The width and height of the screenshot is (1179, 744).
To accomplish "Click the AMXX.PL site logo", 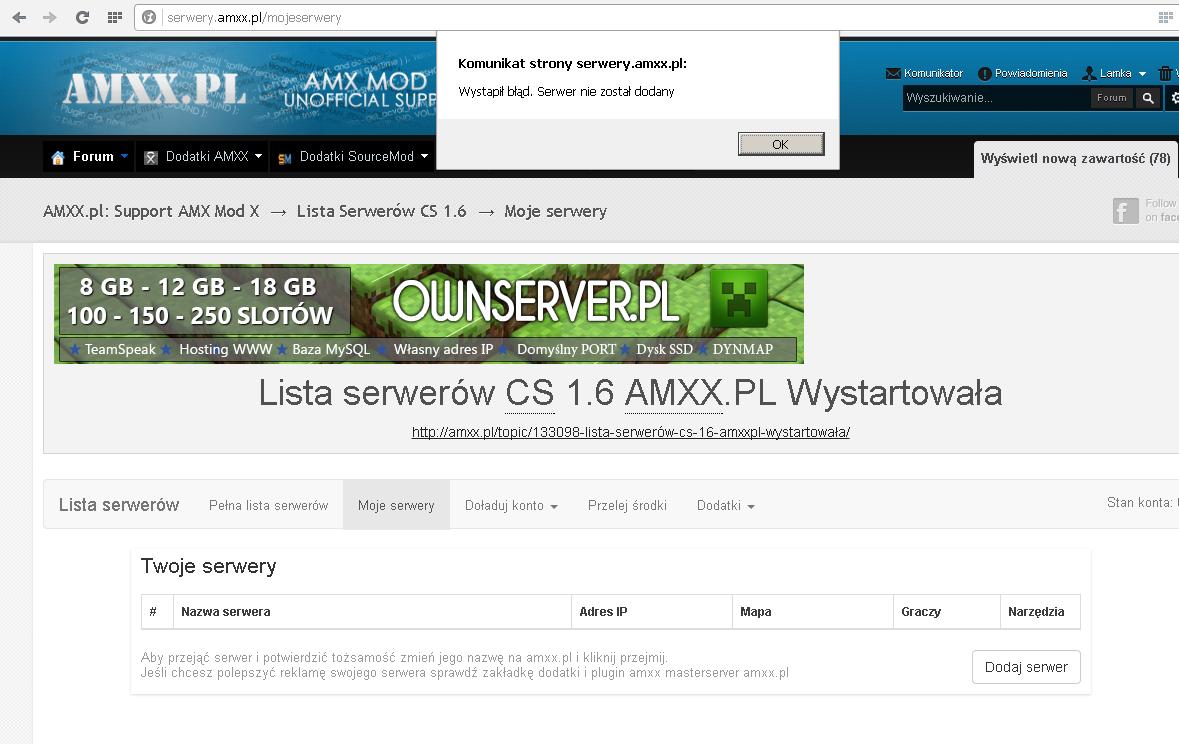I will pos(155,89).
